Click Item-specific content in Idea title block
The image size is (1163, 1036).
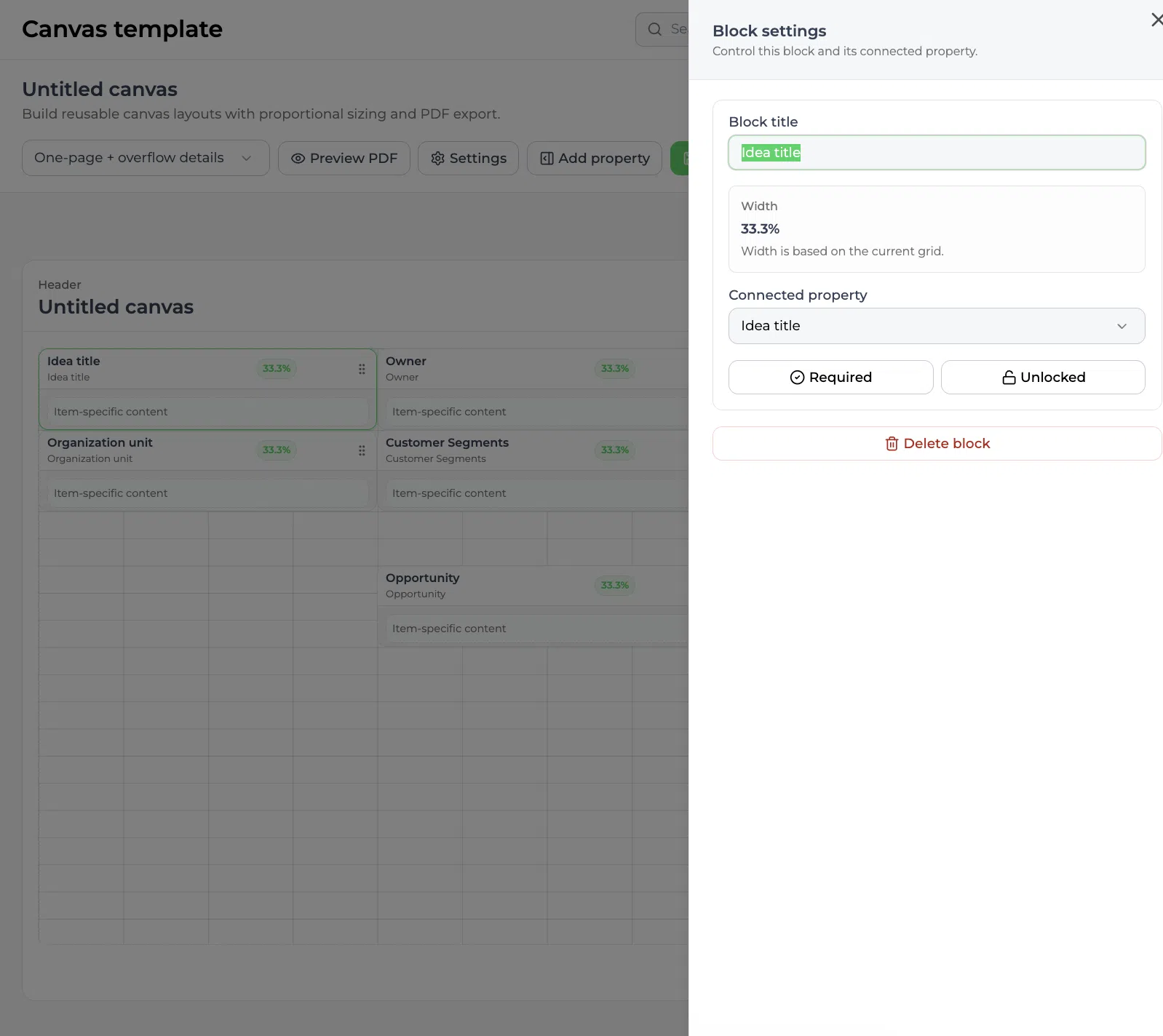[207, 412]
